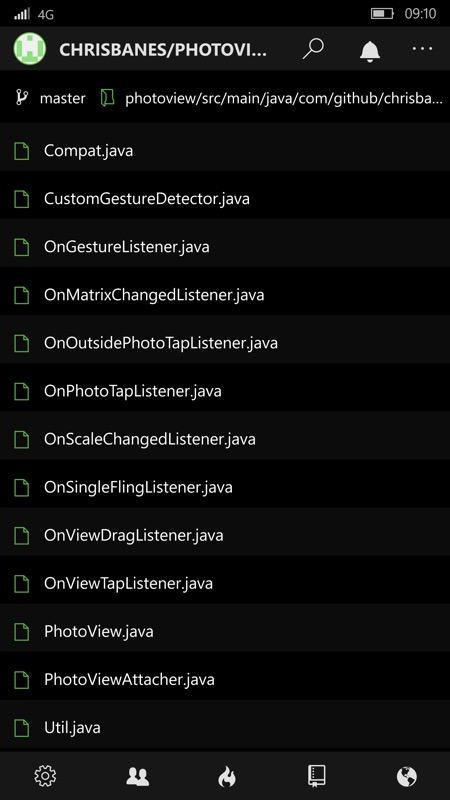The width and height of the screenshot is (450, 800).
Task: Open the three-dots more menu
Action: pyautogui.click(x=422, y=48)
